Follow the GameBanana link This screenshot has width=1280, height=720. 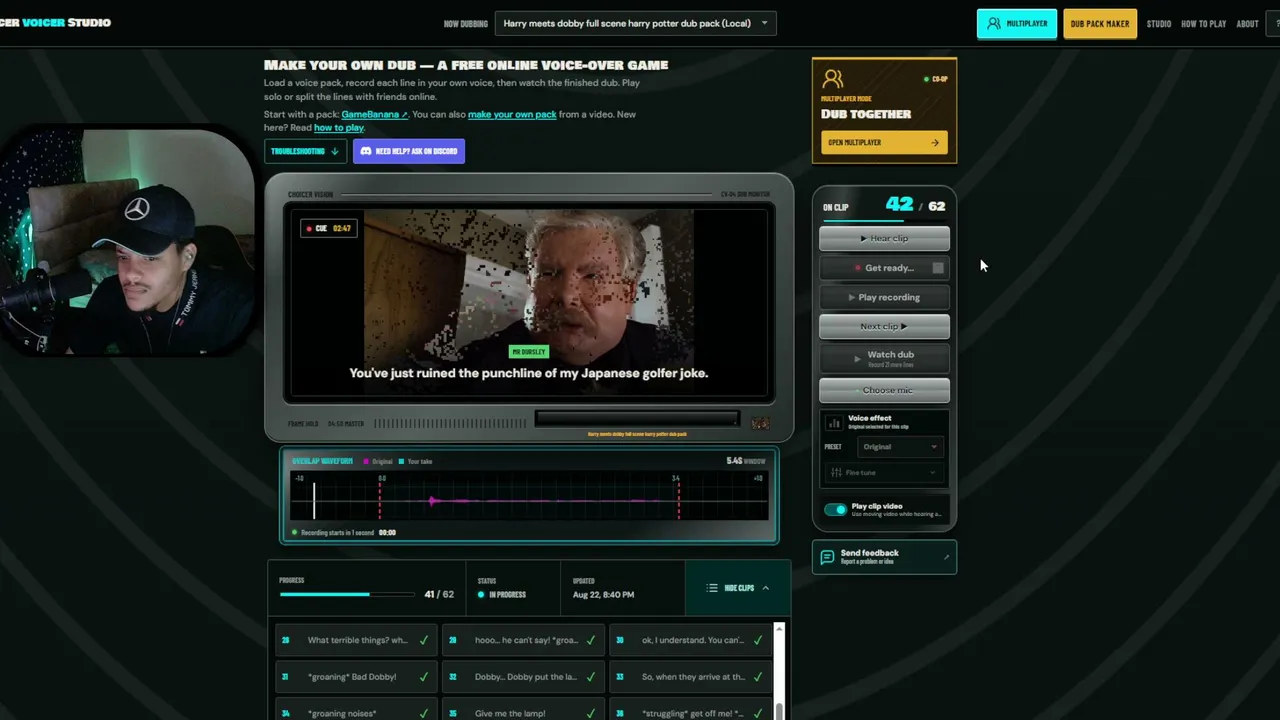click(374, 114)
